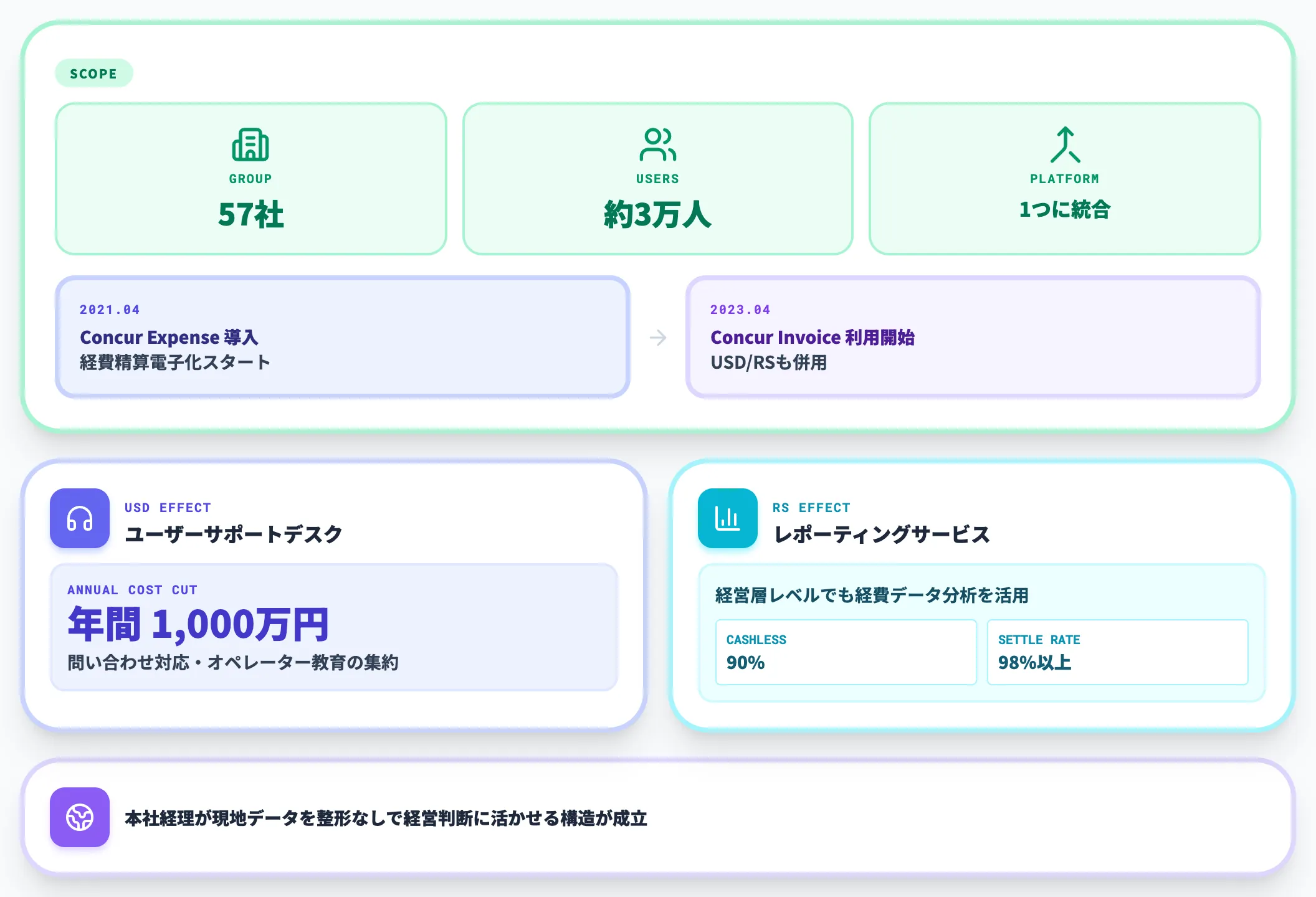Click the building icon above GROUP
This screenshot has width=1316, height=897.
[250, 145]
